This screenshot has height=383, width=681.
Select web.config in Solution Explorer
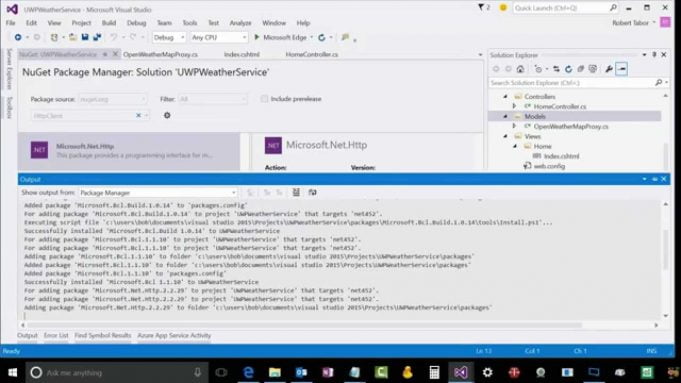pyautogui.click(x=549, y=166)
